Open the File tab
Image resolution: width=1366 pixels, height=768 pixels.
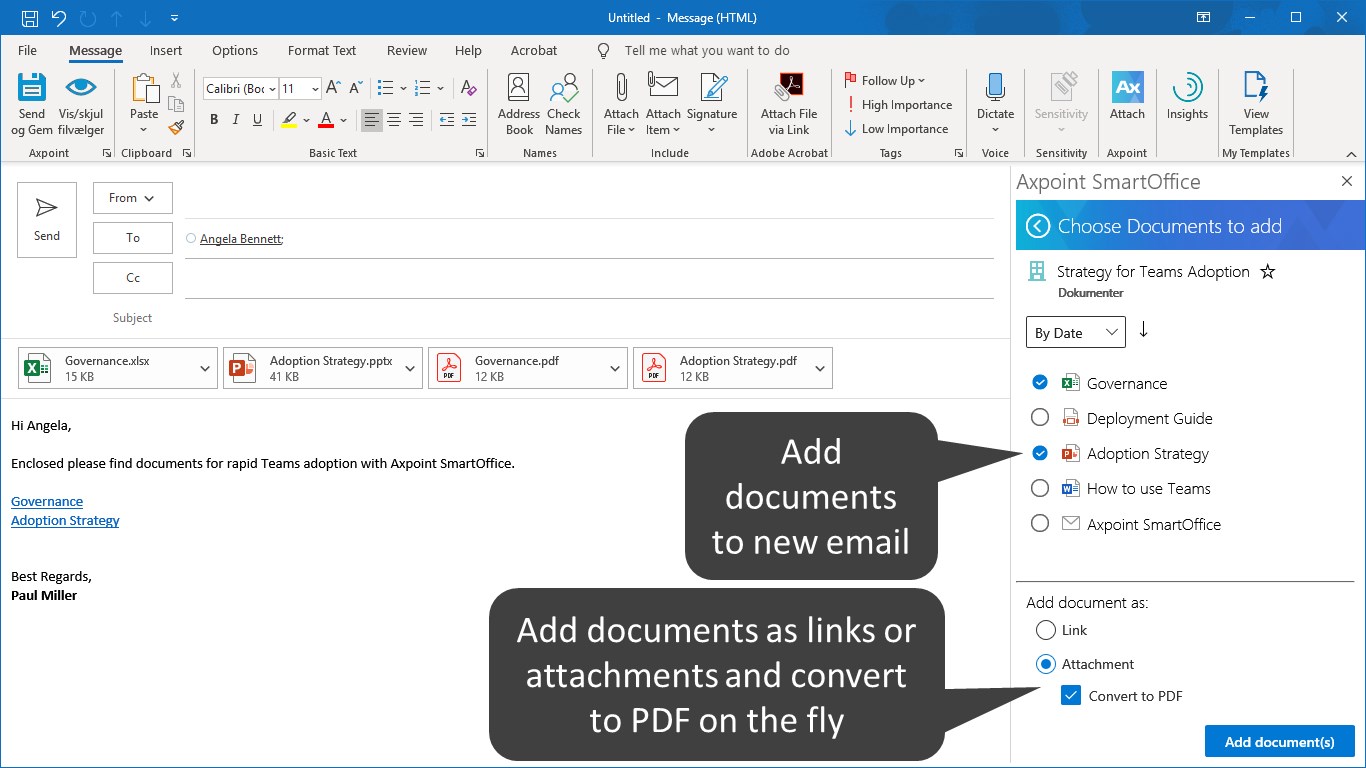point(27,50)
